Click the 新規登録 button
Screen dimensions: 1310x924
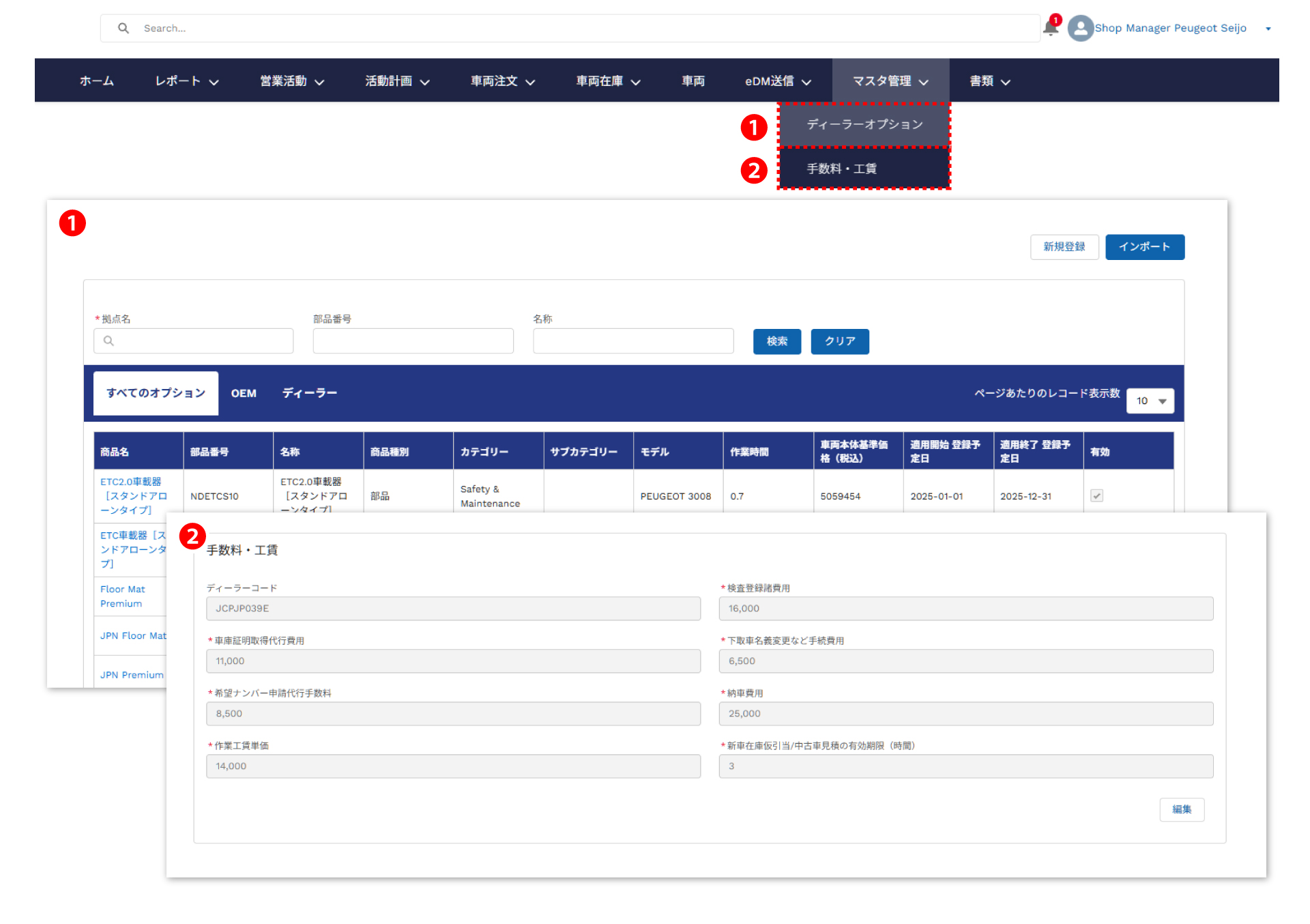[1064, 246]
